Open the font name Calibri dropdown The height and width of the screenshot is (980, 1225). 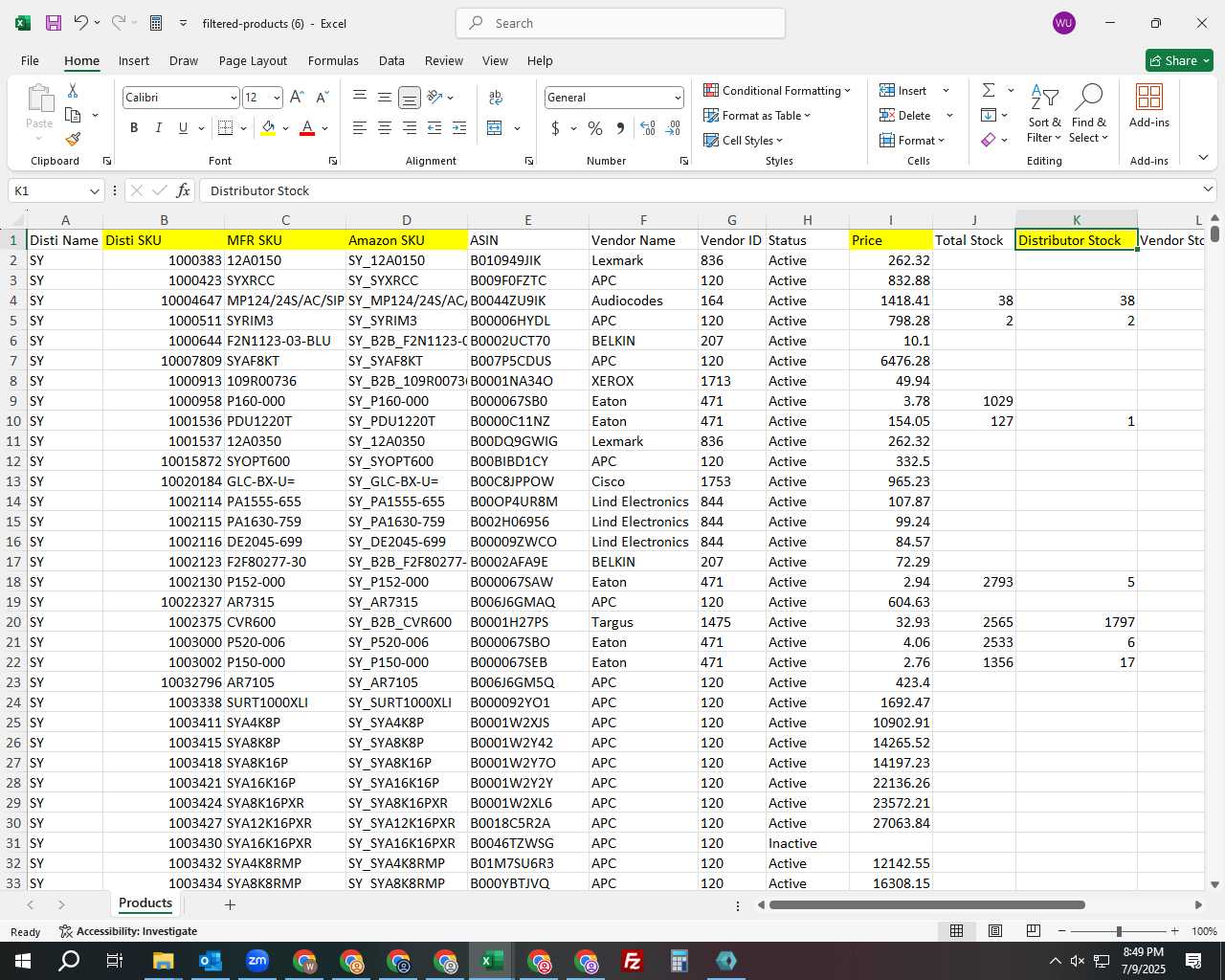[x=234, y=98]
